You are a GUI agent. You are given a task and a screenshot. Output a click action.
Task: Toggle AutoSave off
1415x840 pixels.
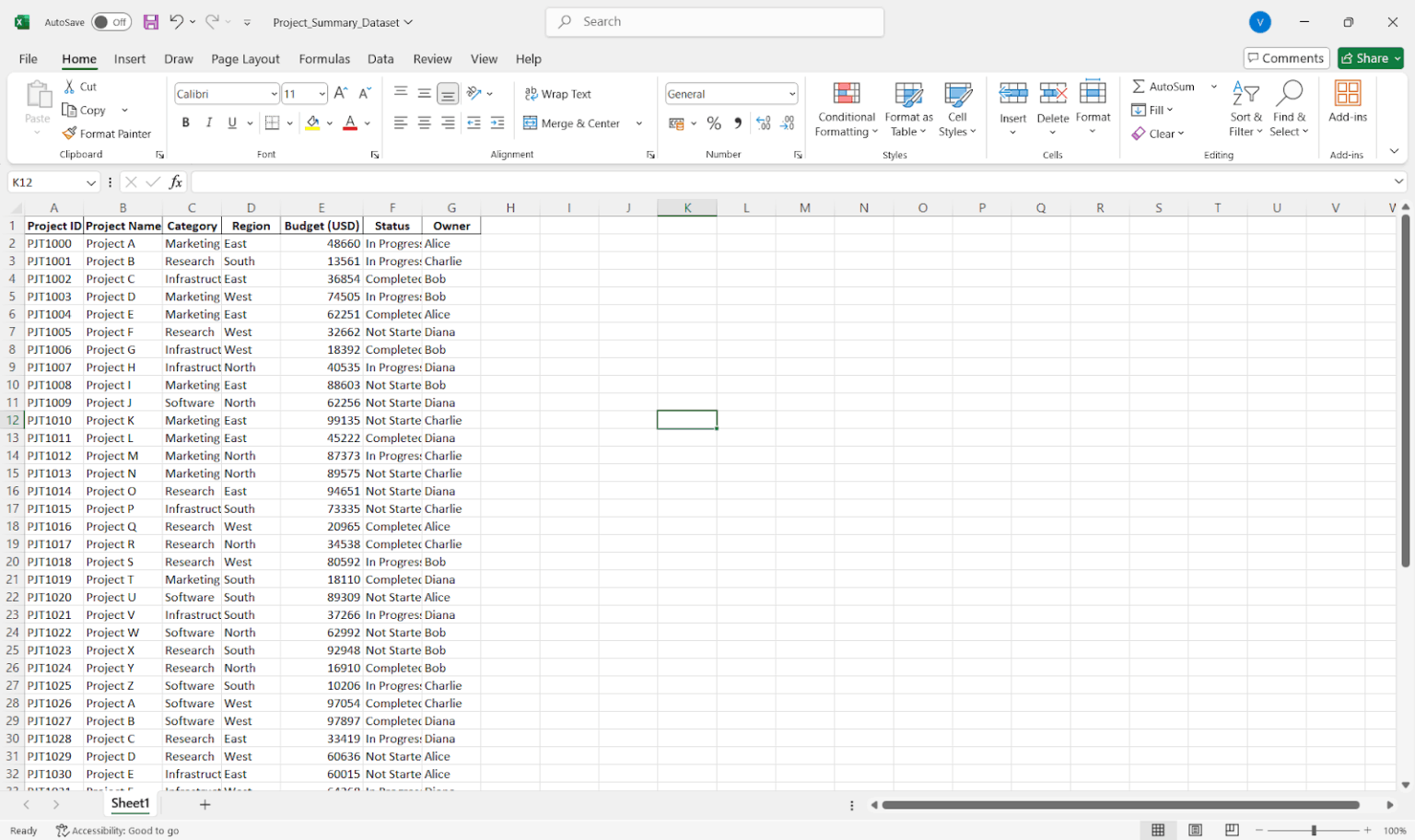111,21
